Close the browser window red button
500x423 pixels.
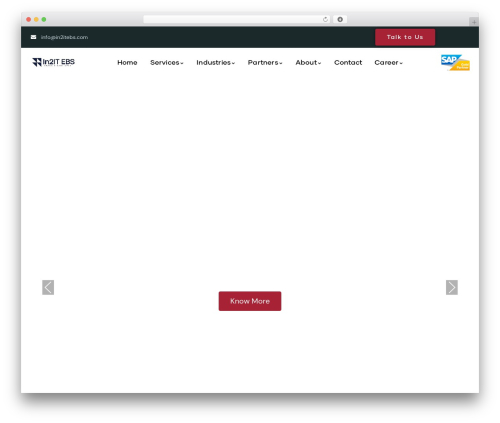(29, 19)
